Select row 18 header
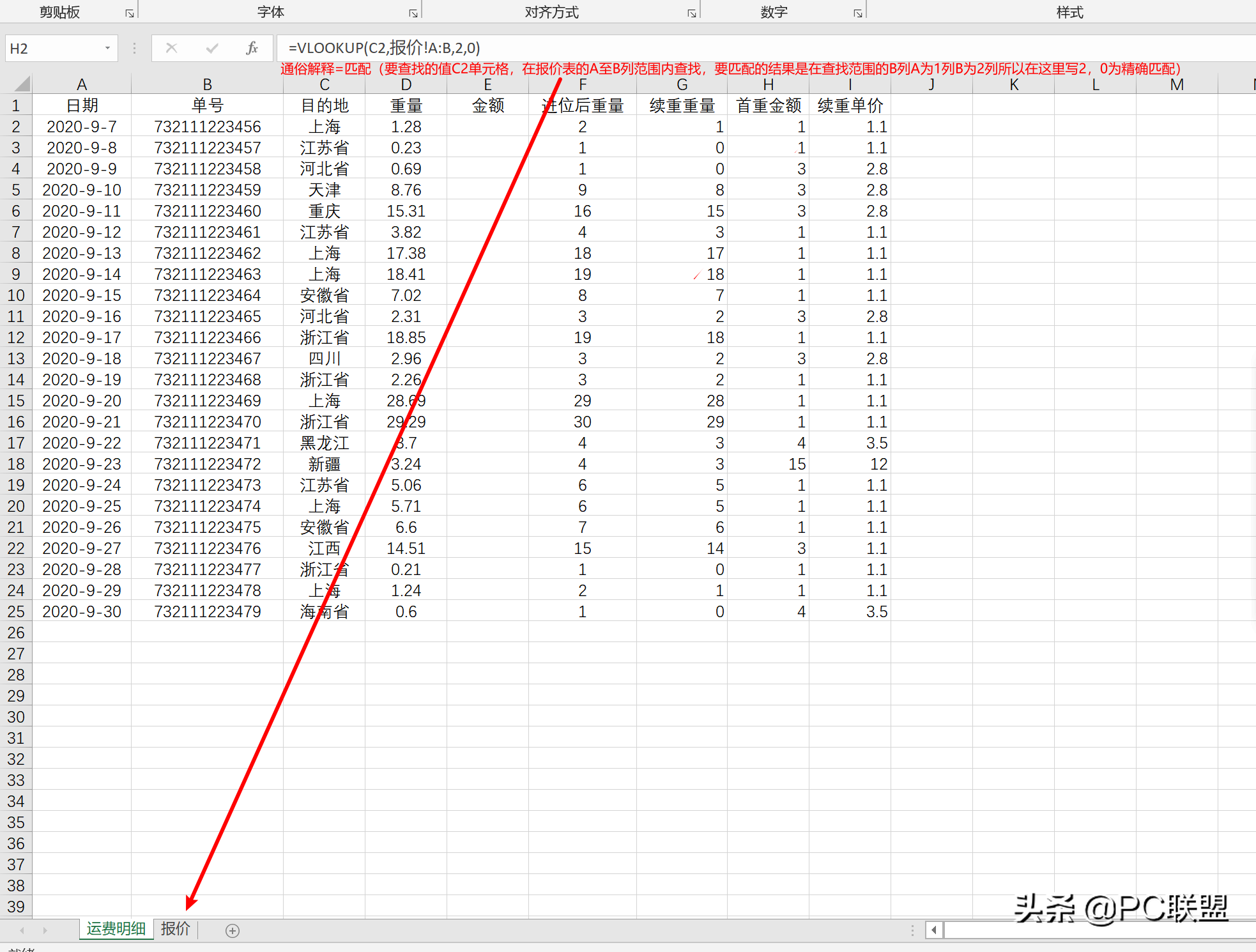This screenshot has width=1256, height=952. (16, 464)
